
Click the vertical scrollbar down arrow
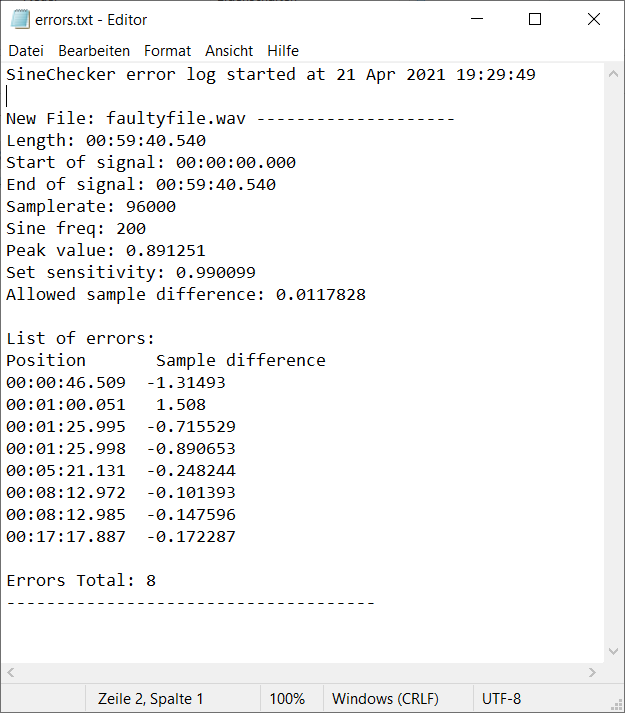[613, 651]
